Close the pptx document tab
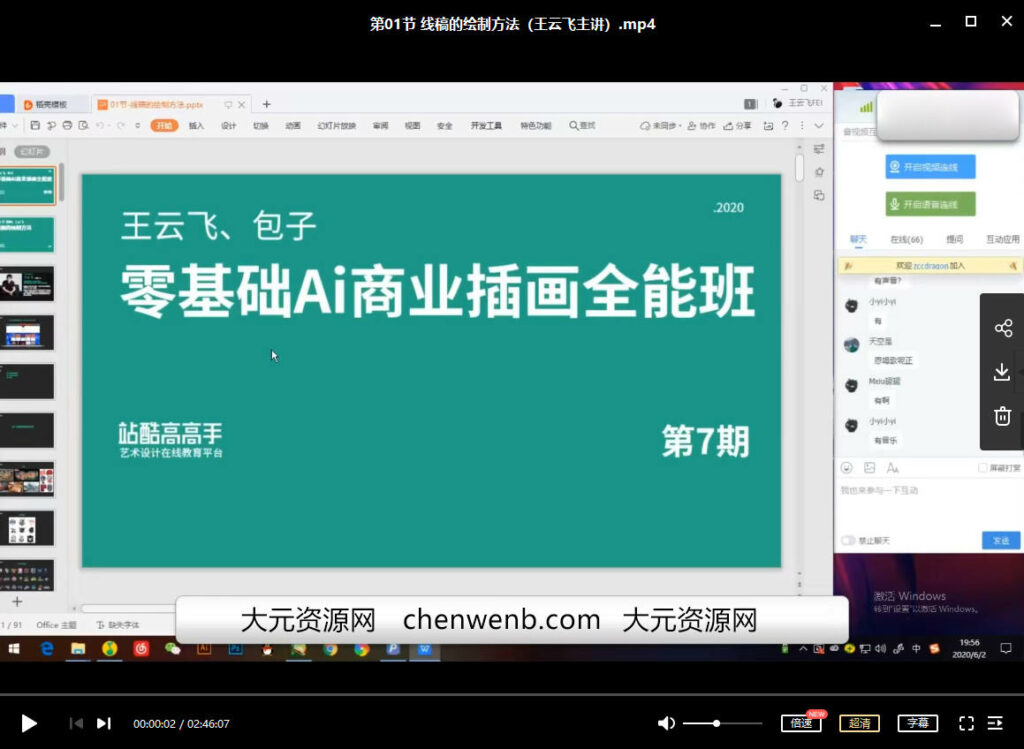This screenshot has height=749, width=1024. pos(242,104)
